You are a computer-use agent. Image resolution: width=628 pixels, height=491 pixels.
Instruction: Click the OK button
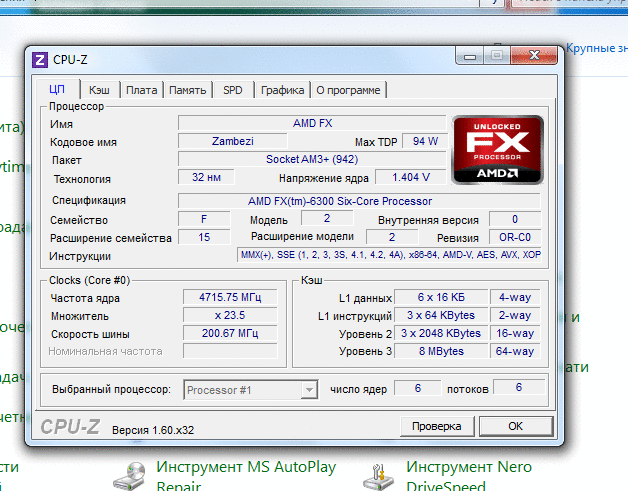tap(515, 426)
